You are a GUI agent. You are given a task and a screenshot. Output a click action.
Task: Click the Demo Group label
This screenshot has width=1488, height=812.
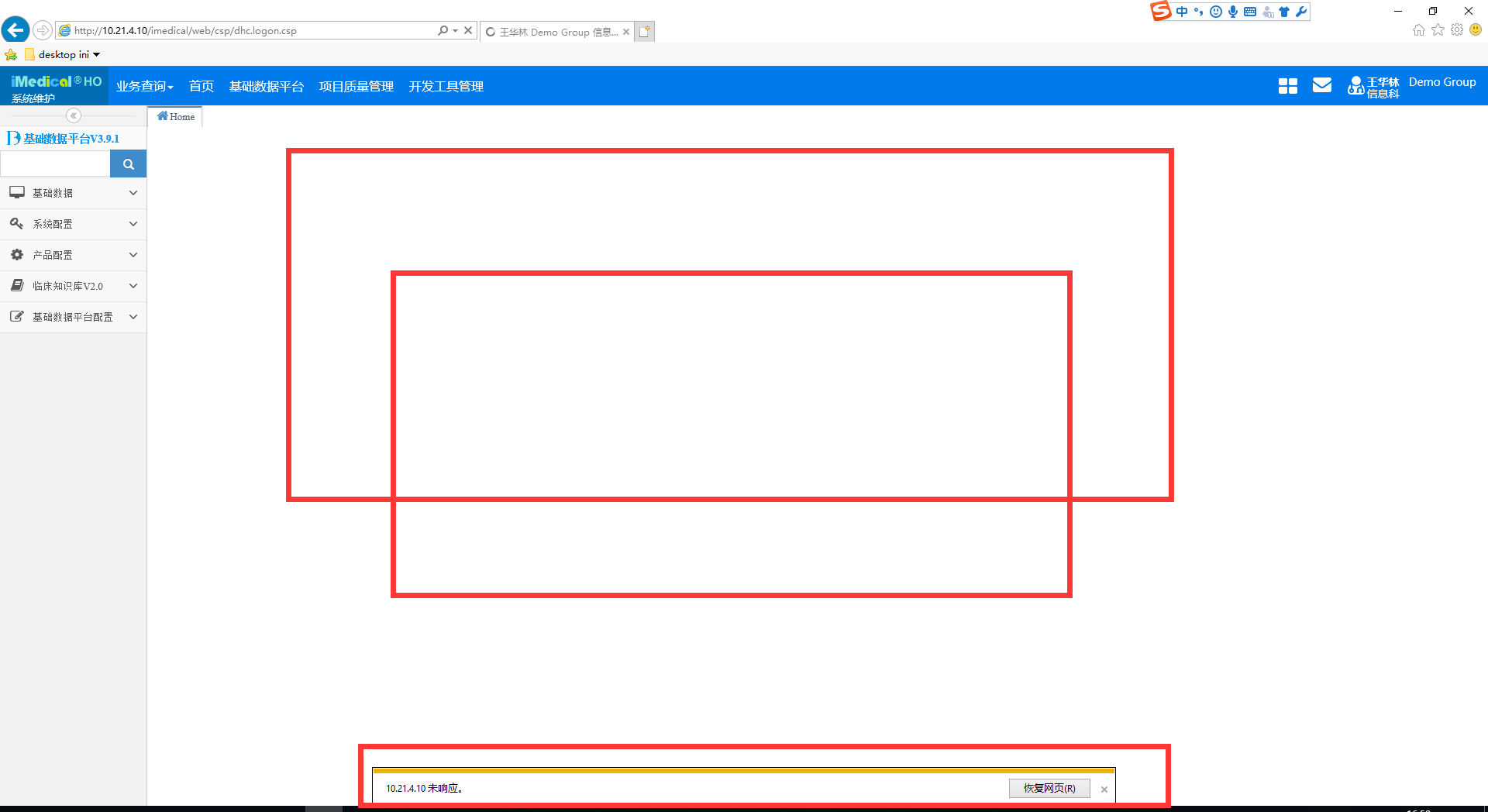tap(1442, 82)
